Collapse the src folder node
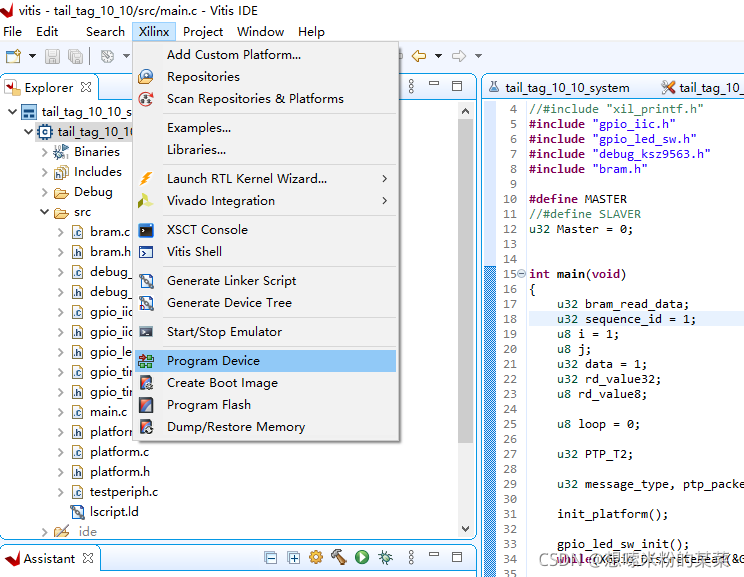Image resolution: width=744 pixels, height=577 pixels. click(x=45, y=212)
